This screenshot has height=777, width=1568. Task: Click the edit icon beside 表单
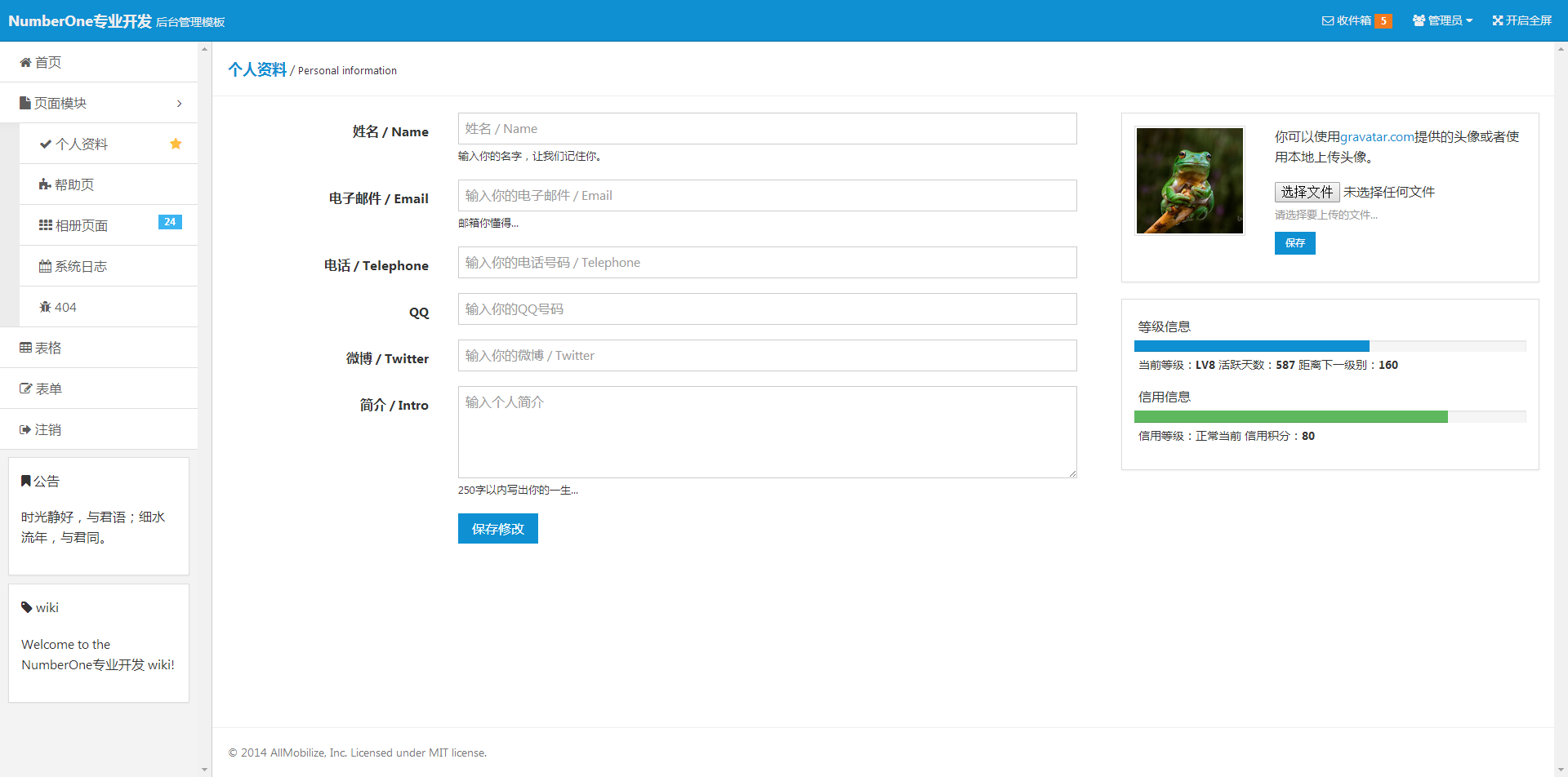pos(25,389)
